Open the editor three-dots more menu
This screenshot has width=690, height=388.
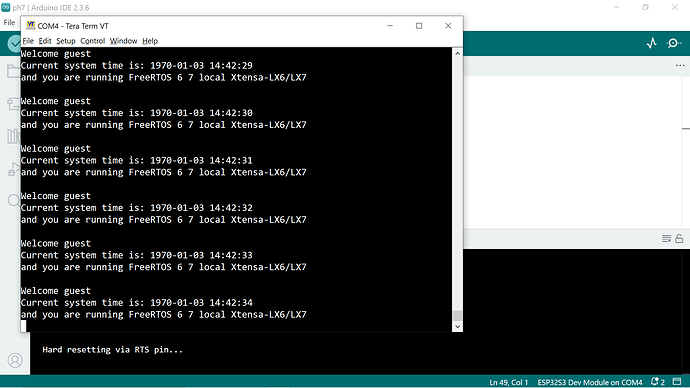coord(680,66)
